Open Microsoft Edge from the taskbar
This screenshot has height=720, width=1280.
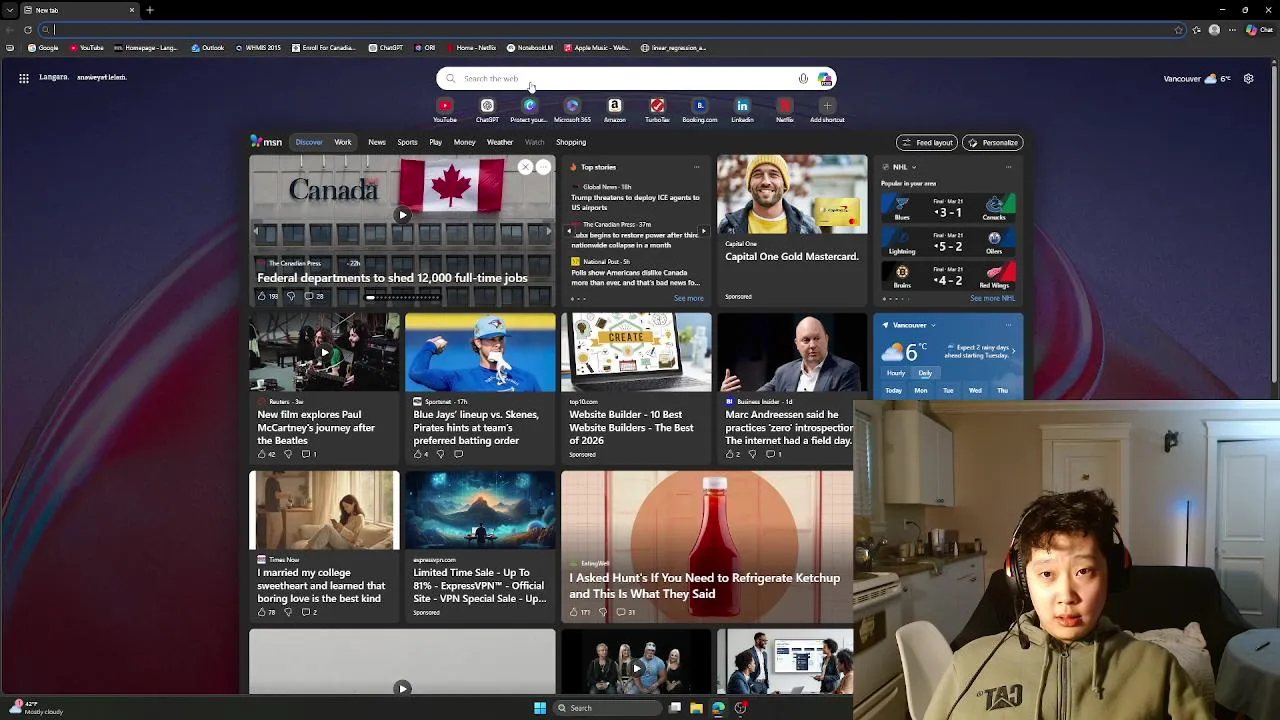coord(718,708)
